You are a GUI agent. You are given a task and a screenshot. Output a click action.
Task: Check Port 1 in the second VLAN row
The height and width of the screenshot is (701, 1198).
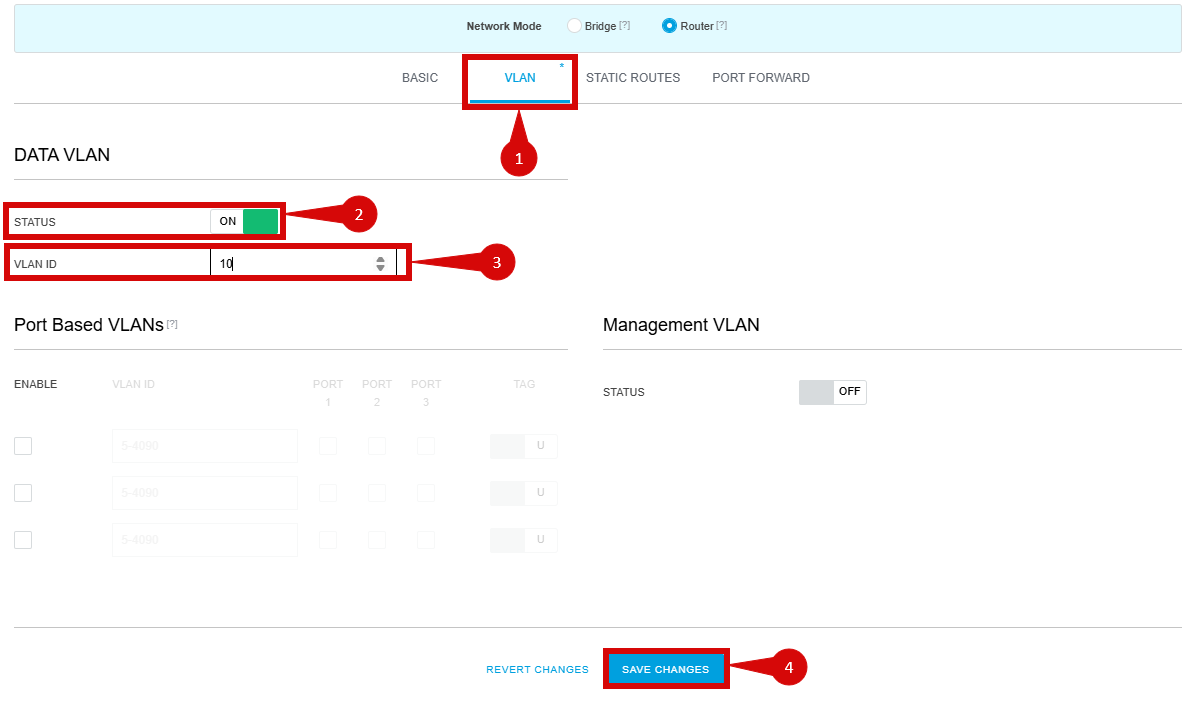(328, 493)
